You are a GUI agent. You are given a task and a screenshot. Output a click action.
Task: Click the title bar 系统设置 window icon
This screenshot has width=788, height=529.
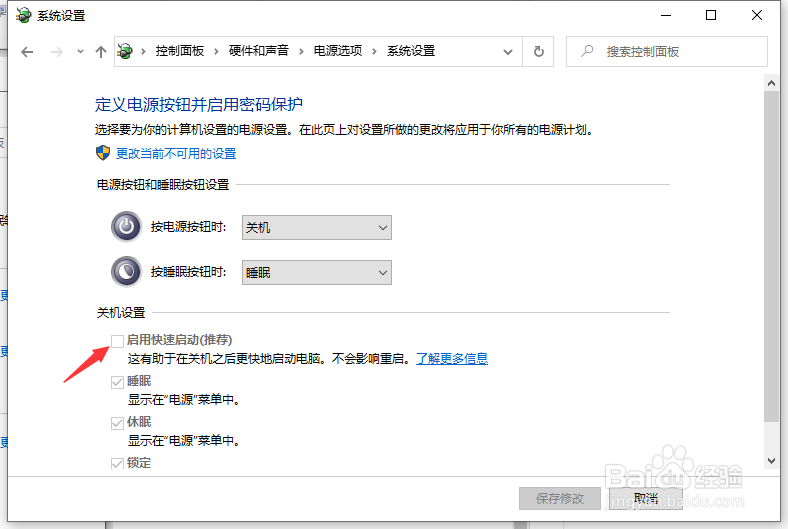click(x=24, y=16)
